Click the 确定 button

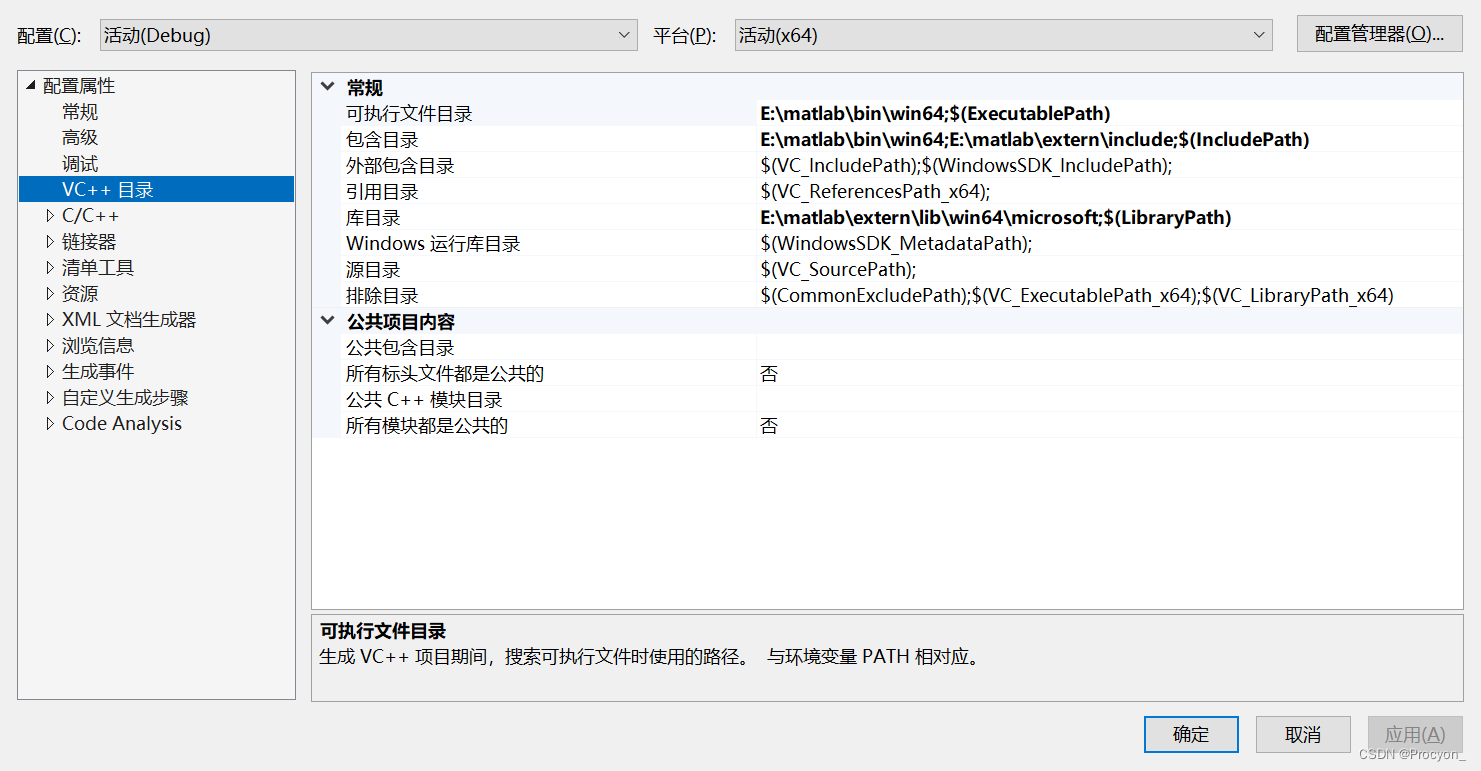click(1190, 734)
